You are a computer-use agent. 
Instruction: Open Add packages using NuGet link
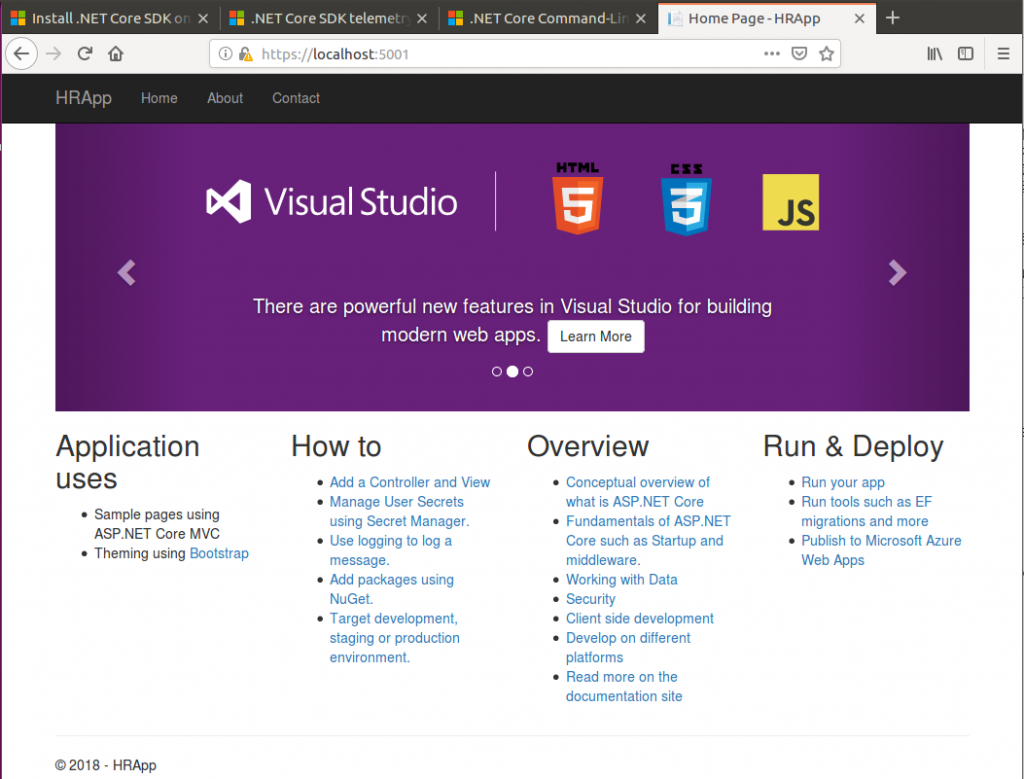[x=391, y=589]
